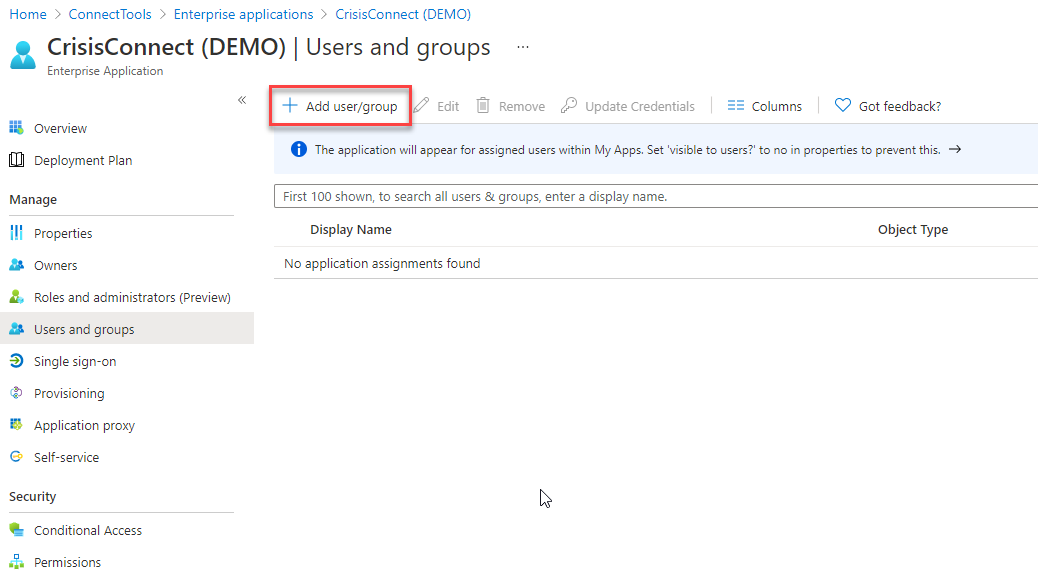Click the Properties bars icon
Viewport: 1038px width, 584px height.
tap(17, 232)
